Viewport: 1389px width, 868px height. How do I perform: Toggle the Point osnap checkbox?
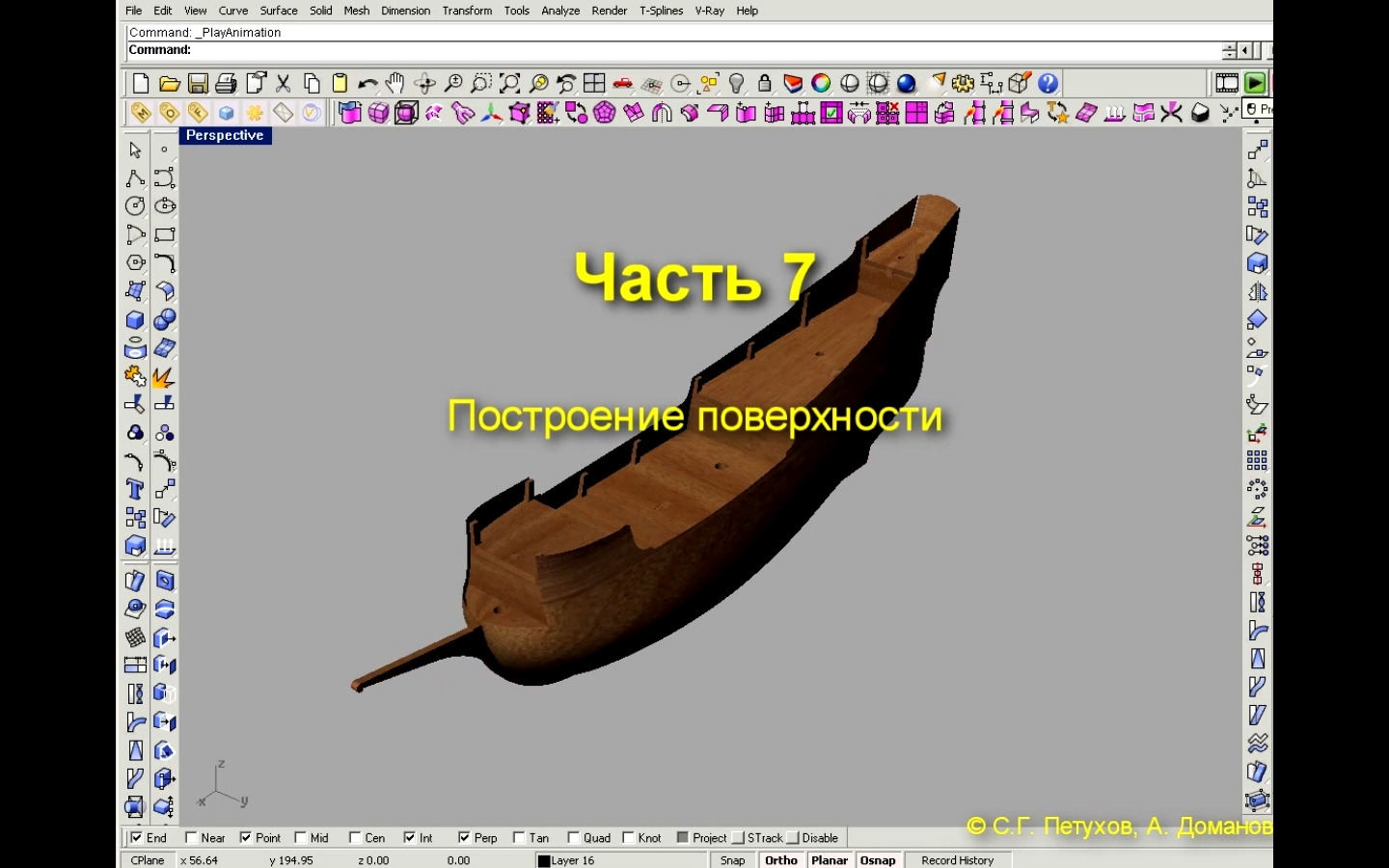(246, 838)
